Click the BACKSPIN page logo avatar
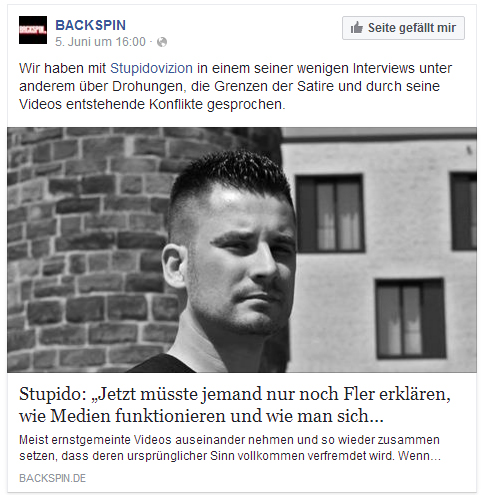The image size is (483, 495). [x=33, y=30]
